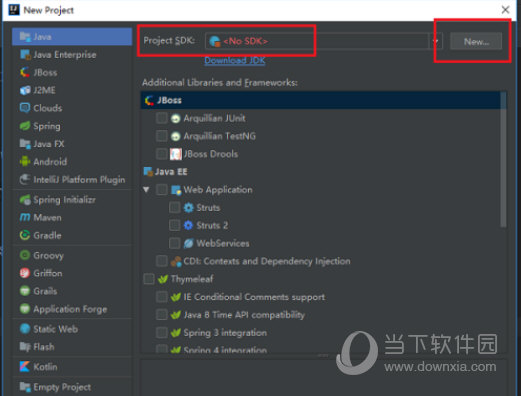Click the Kotlin K icon

click(25, 367)
